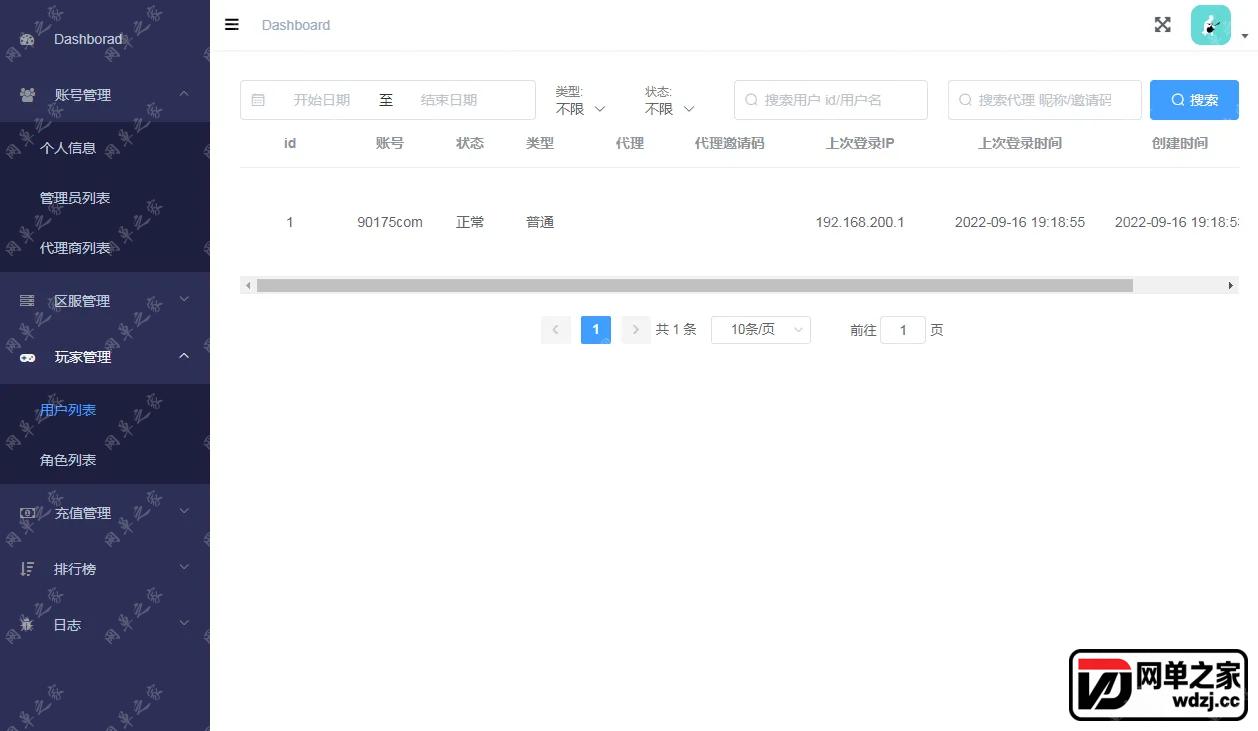Click the fullscreen toggle icon
Image resolution: width=1258 pixels, height=731 pixels.
pos(1162,25)
